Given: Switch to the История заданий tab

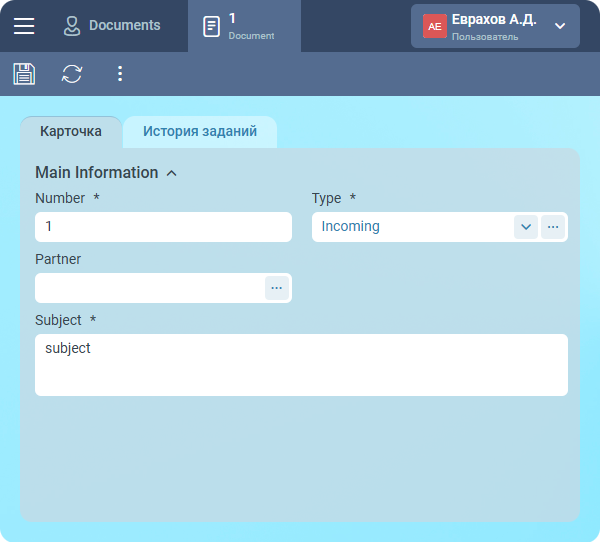Looking at the screenshot, I should pyautogui.click(x=200, y=131).
